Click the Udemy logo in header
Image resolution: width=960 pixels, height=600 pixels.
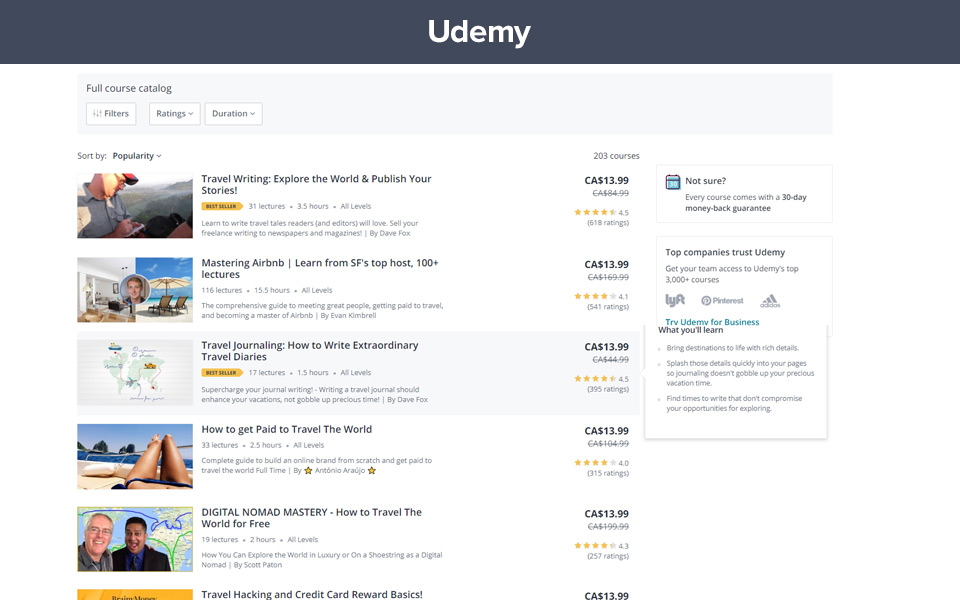(x=479, y=32)
